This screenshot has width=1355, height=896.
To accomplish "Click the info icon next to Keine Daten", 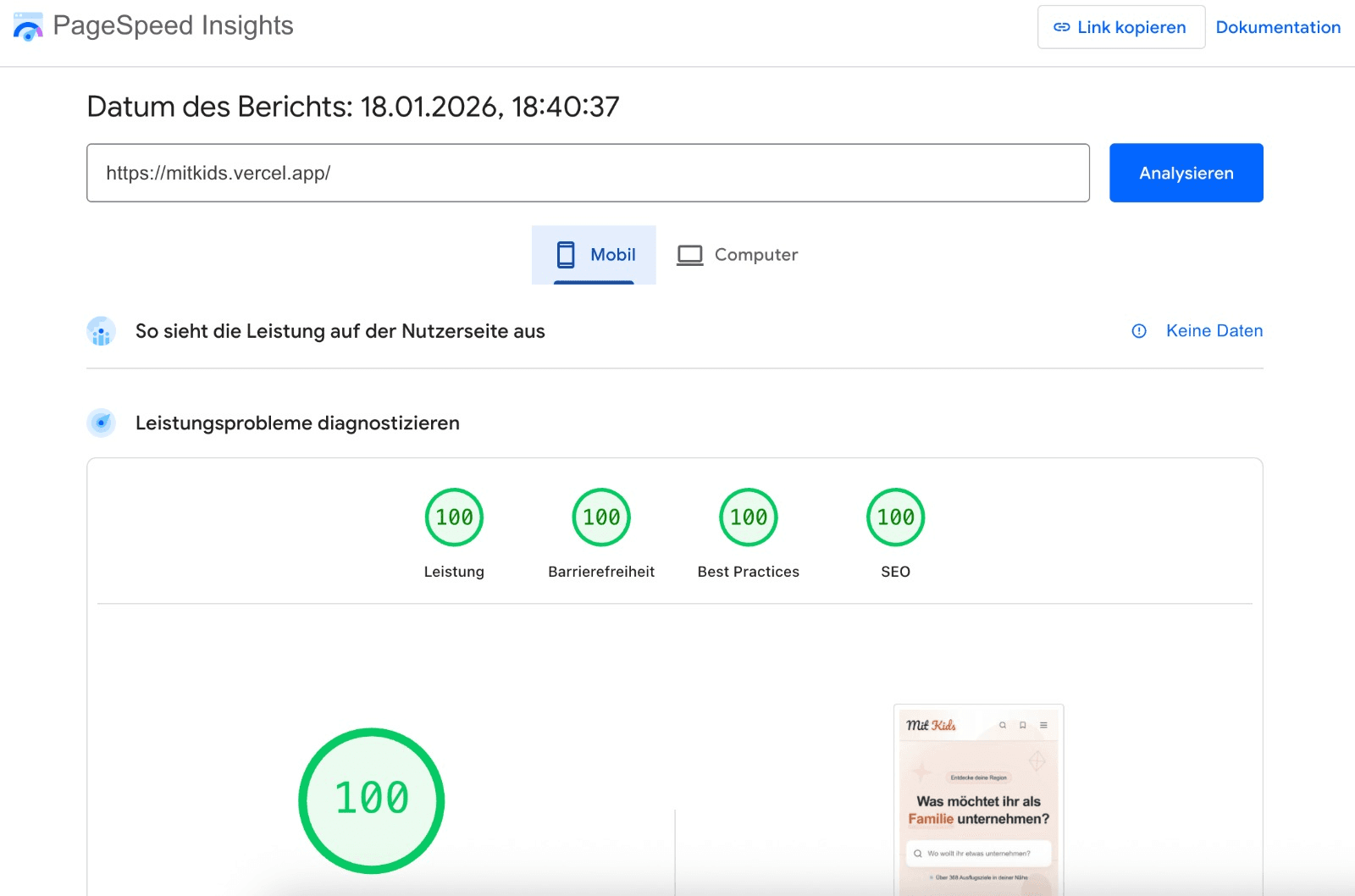I will click(1139, 331).
